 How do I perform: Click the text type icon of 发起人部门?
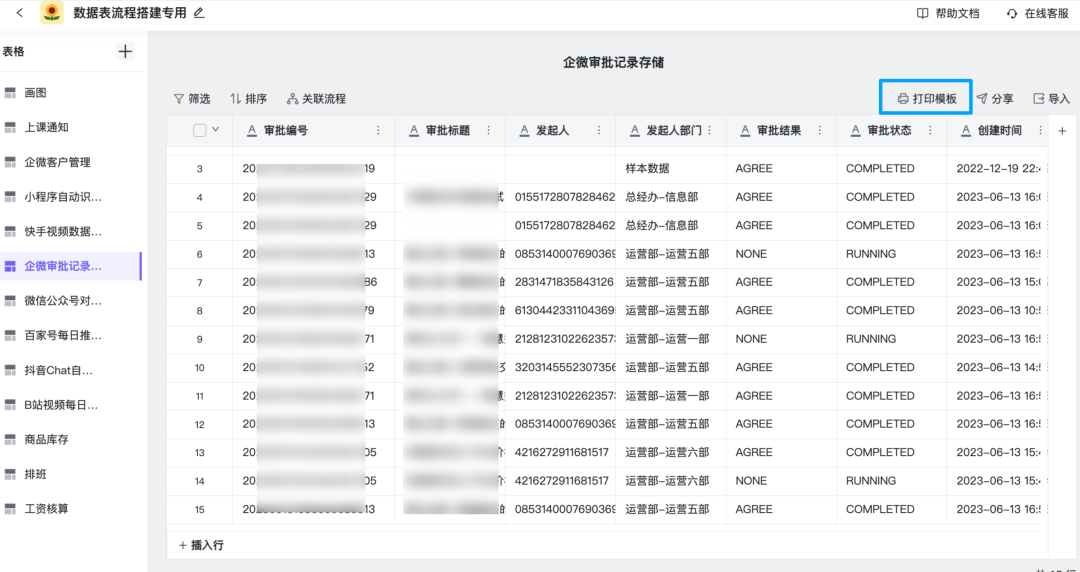point(634,130)
